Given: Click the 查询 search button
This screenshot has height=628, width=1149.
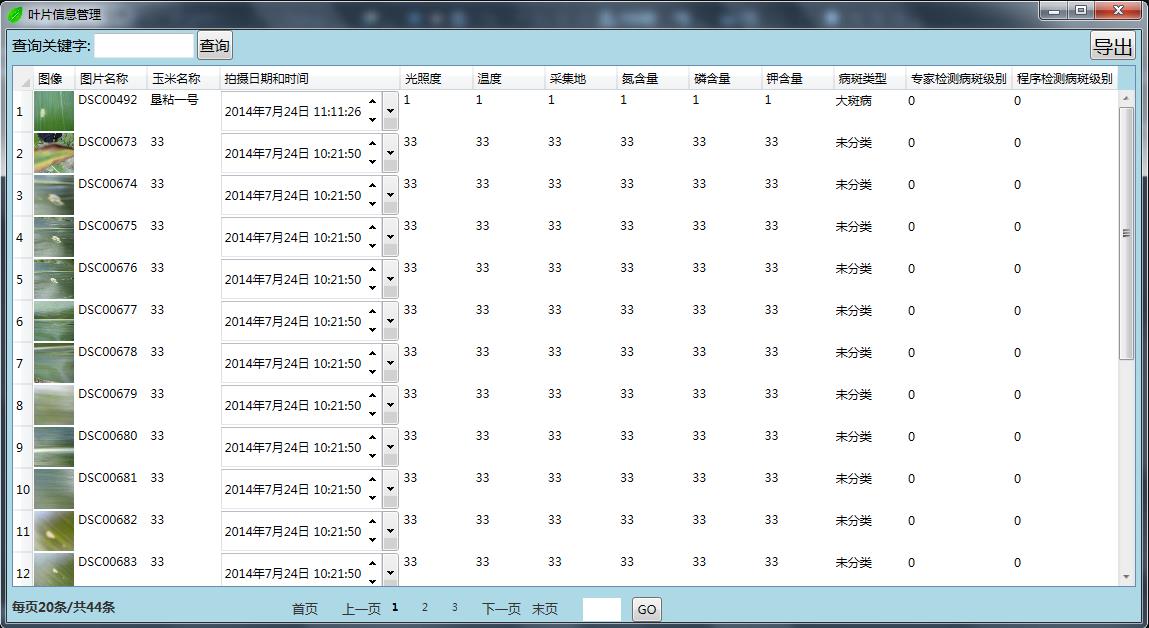Looking at the screenshot, I should point(215,45).
